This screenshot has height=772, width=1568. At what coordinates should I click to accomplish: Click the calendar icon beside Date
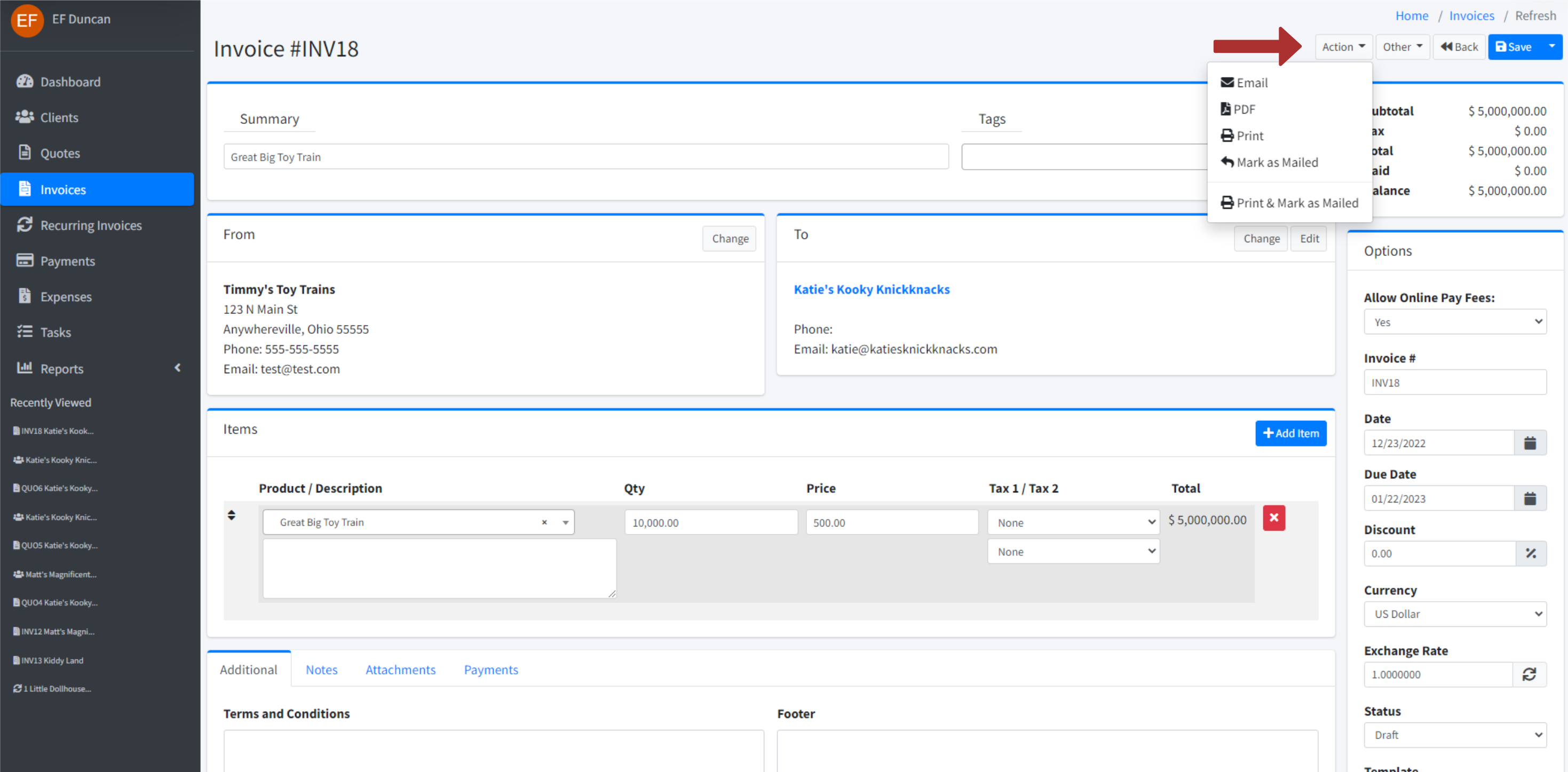click(1529, 443)
